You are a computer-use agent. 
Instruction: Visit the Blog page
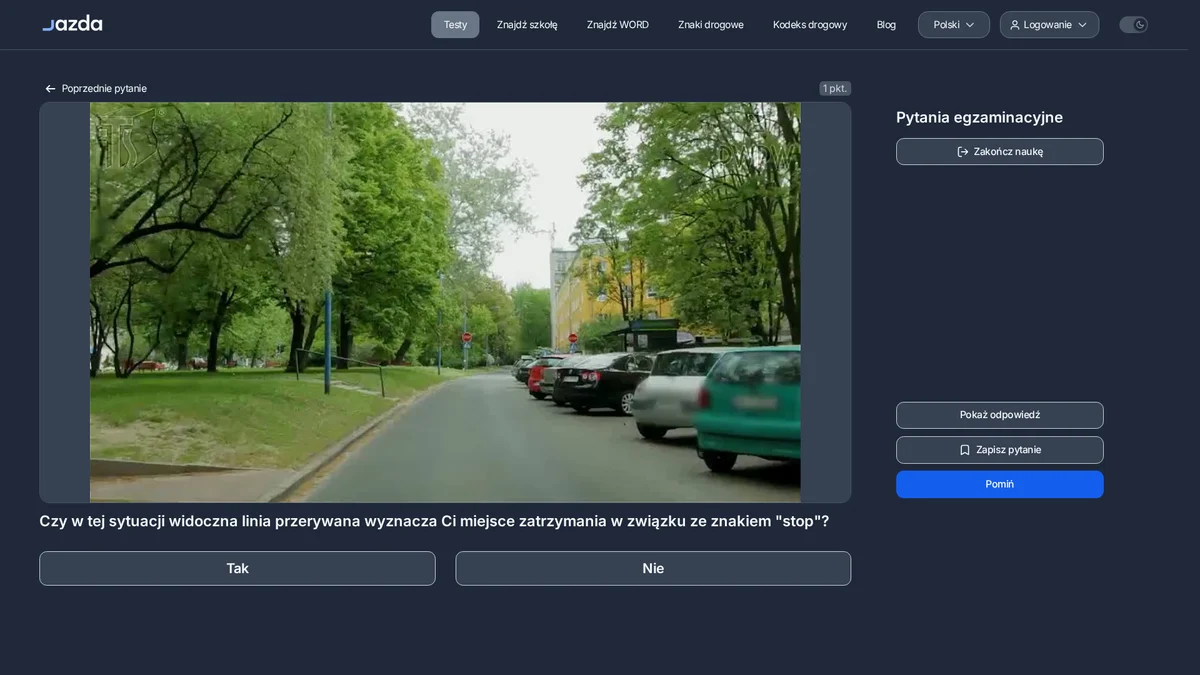[886, 25]
